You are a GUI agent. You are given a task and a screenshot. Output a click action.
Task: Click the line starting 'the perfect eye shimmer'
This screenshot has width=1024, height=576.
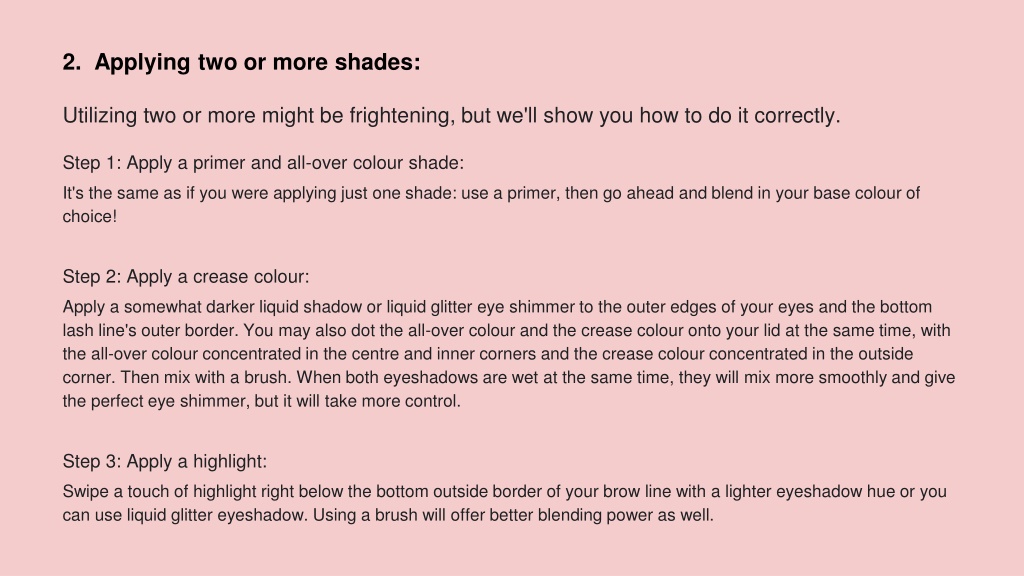262,401
